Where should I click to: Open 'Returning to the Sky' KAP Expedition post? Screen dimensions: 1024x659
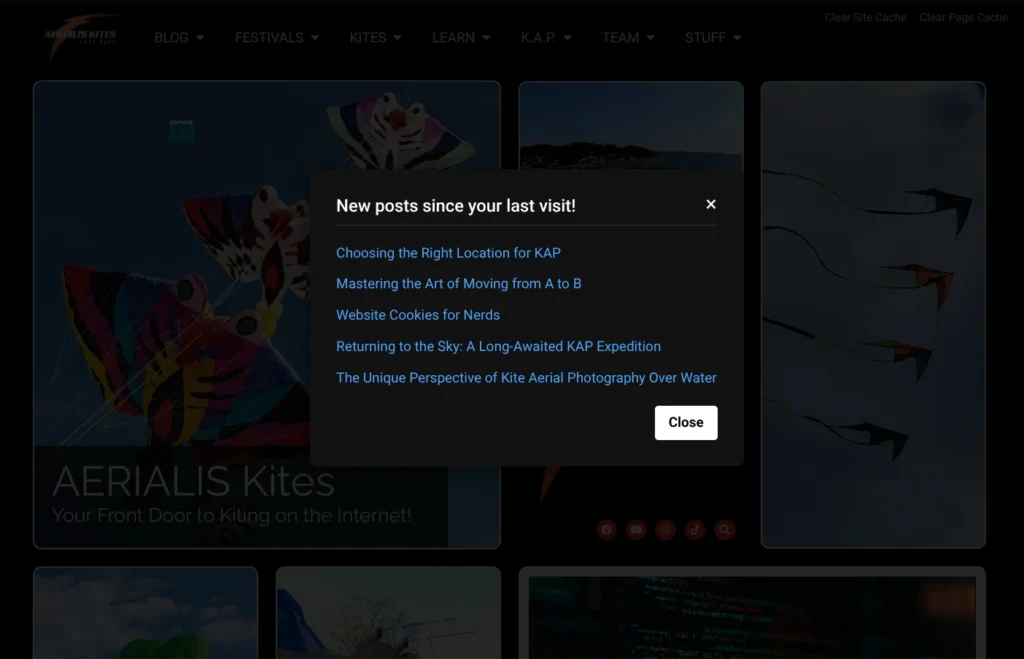click(498, 346)
